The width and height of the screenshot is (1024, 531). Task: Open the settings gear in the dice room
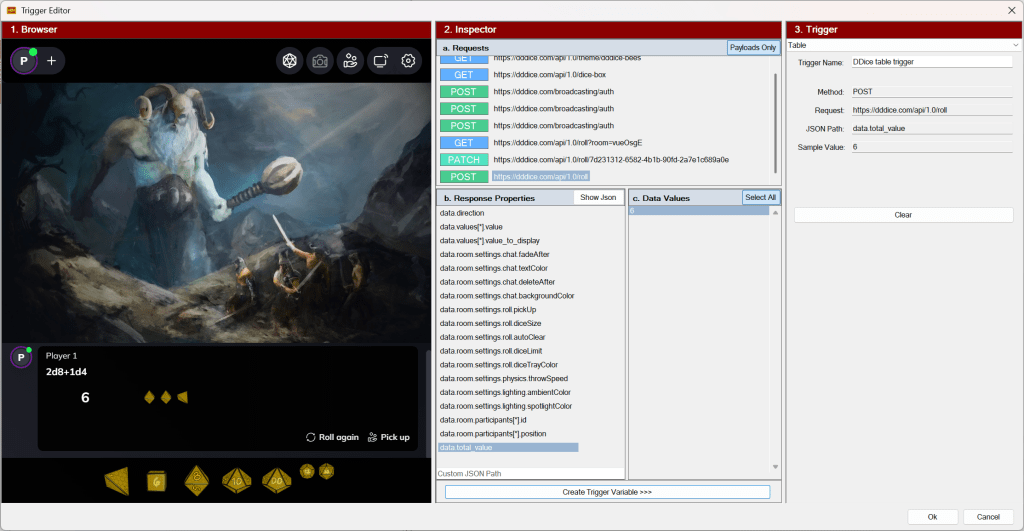pyautogui.click(x=408, y=61)
